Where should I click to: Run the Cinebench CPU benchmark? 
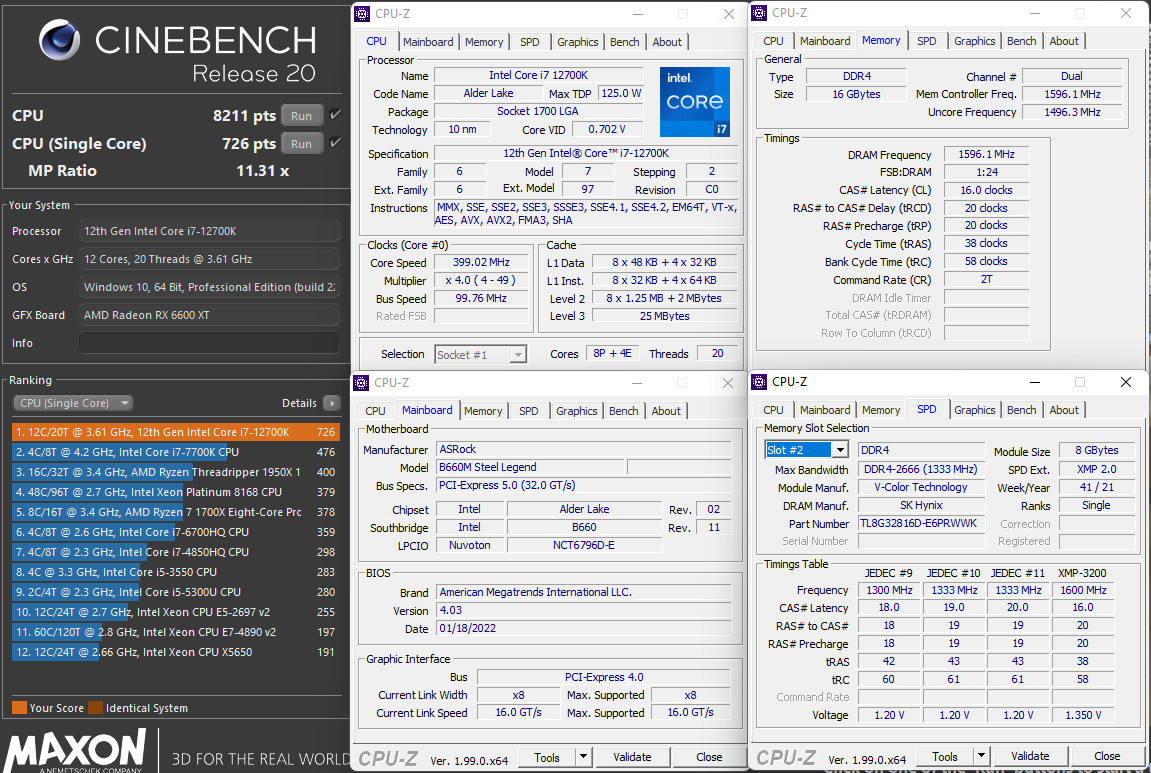tap(301, 115)
